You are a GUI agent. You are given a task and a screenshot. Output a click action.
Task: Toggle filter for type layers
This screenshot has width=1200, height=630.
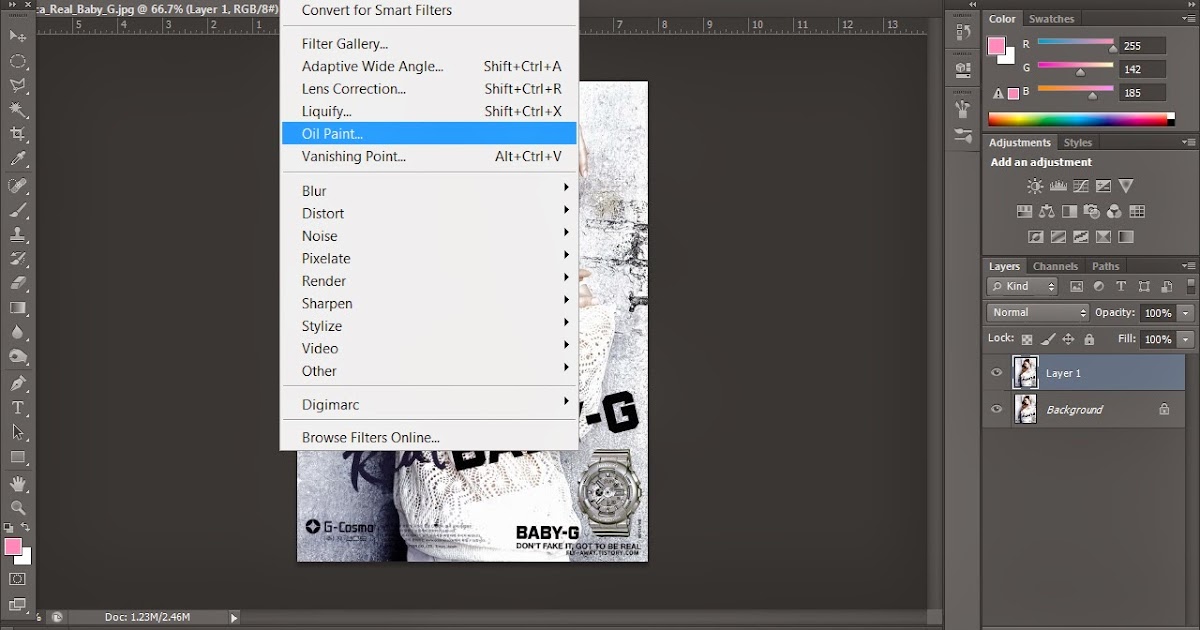click(1121, 286)
